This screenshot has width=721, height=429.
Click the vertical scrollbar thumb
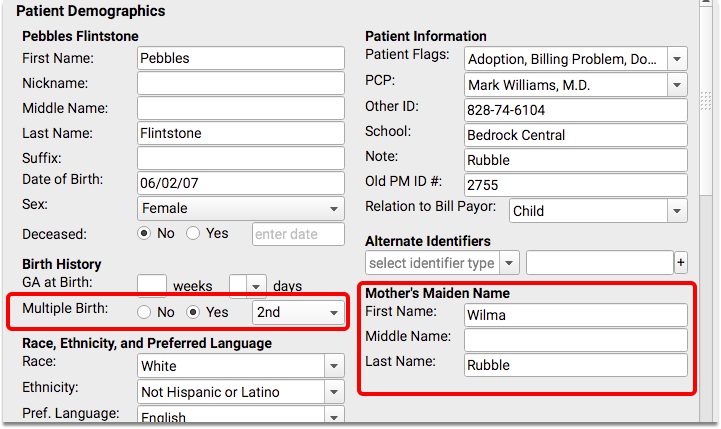[x=706, y=101]
